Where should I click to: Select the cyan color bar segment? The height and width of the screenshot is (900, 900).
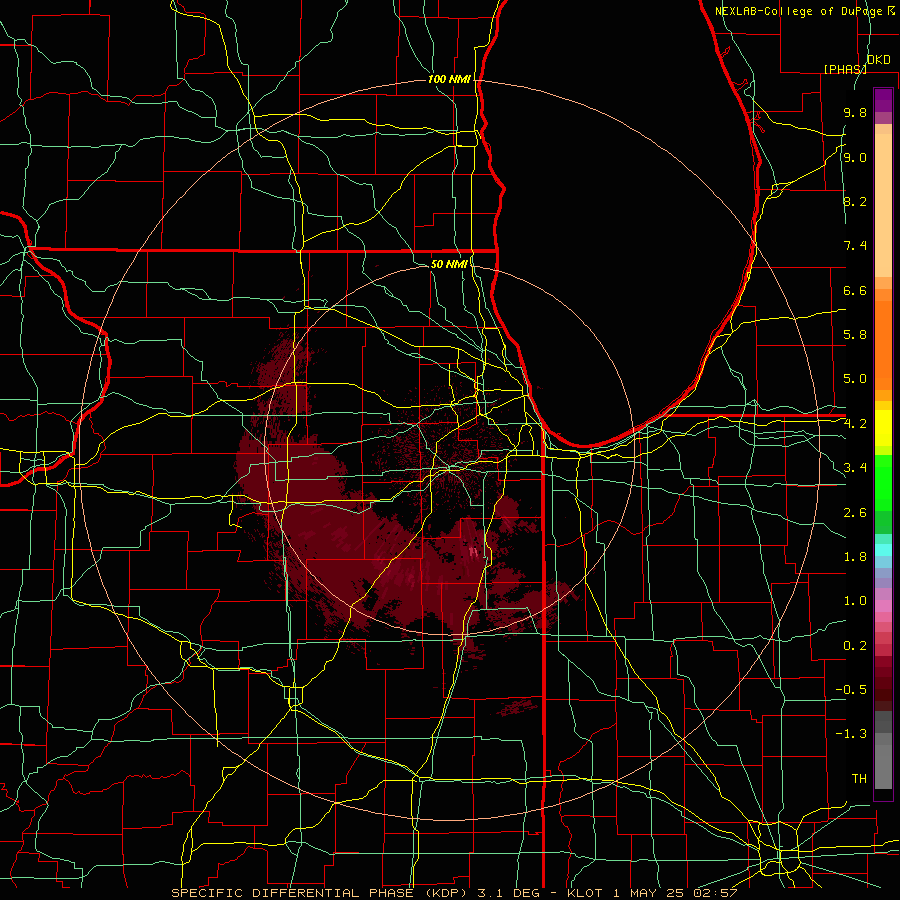pyautogui.click(x=883, y=549)
